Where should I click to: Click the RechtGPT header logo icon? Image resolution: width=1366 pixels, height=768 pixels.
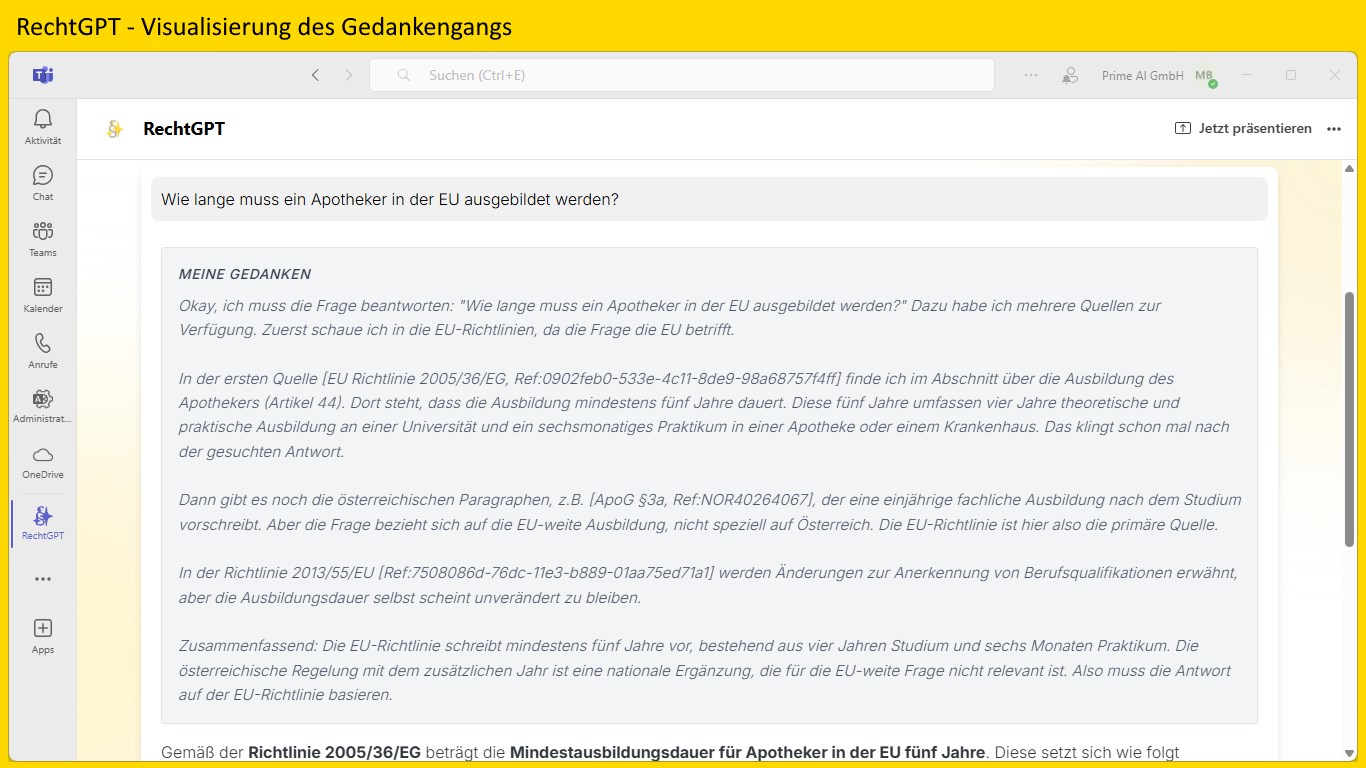(x=115, y=128)
